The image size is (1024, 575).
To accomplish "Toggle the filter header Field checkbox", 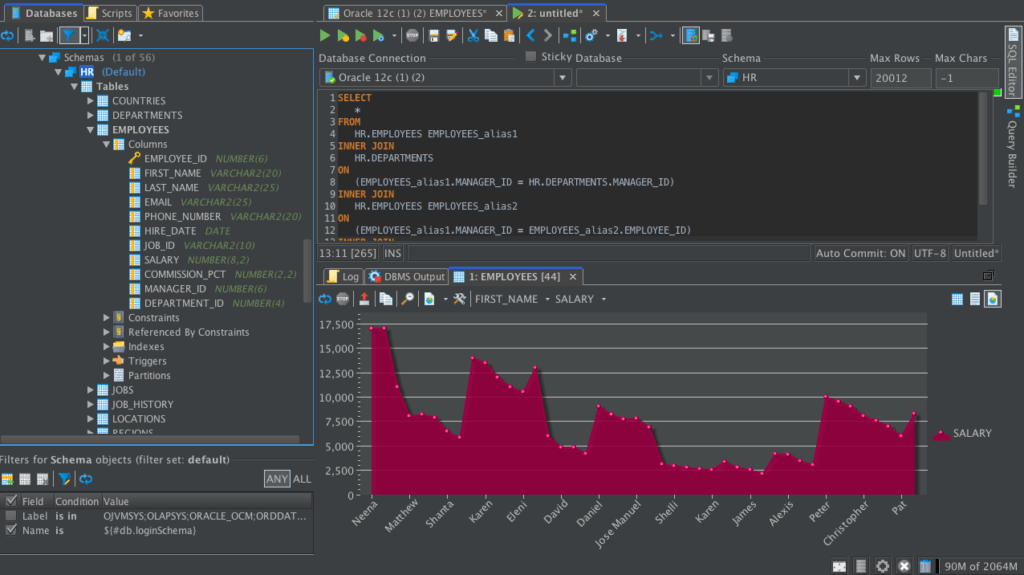I will 11,501.
